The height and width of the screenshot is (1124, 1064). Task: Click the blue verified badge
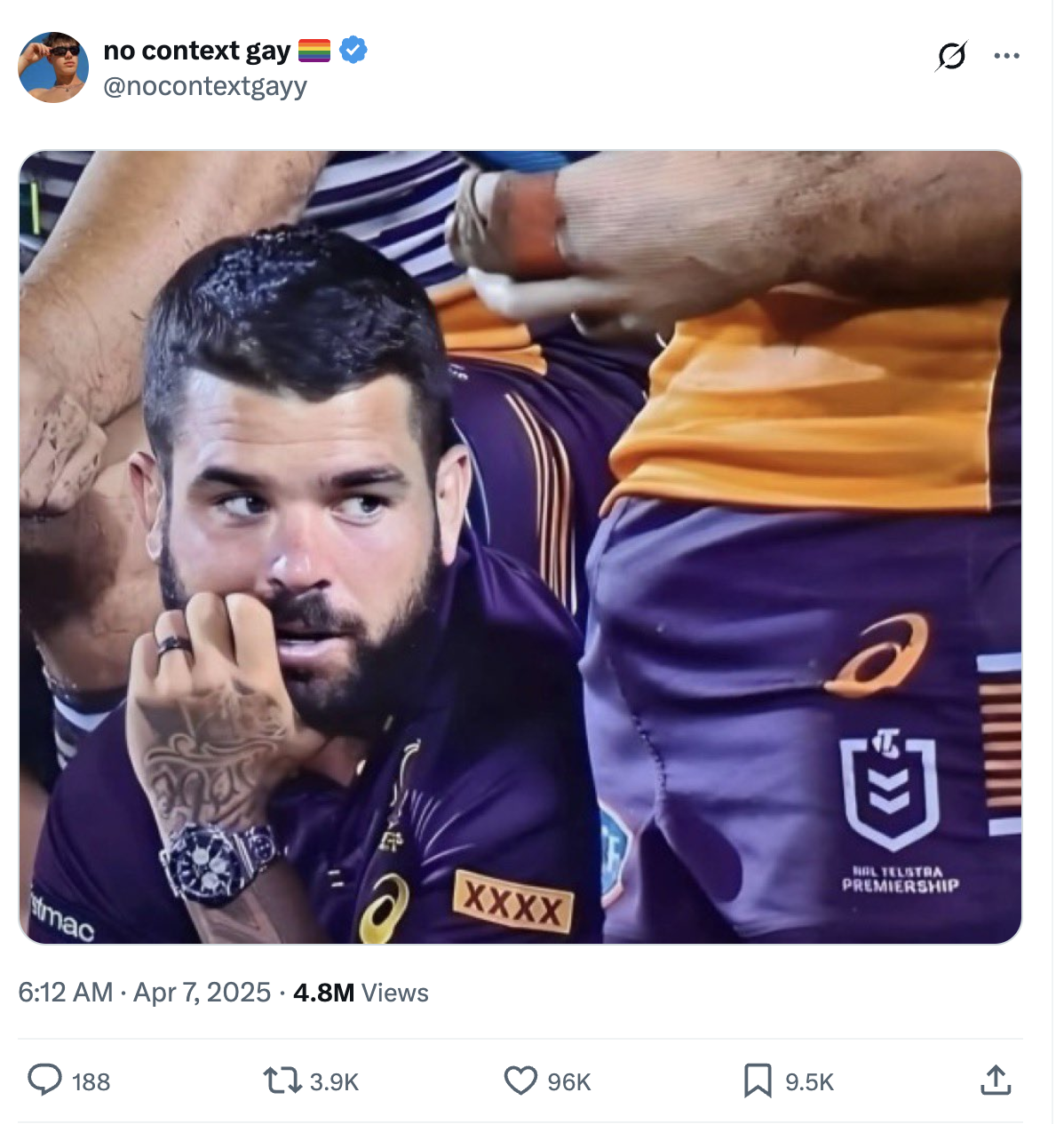click(353, 50)
